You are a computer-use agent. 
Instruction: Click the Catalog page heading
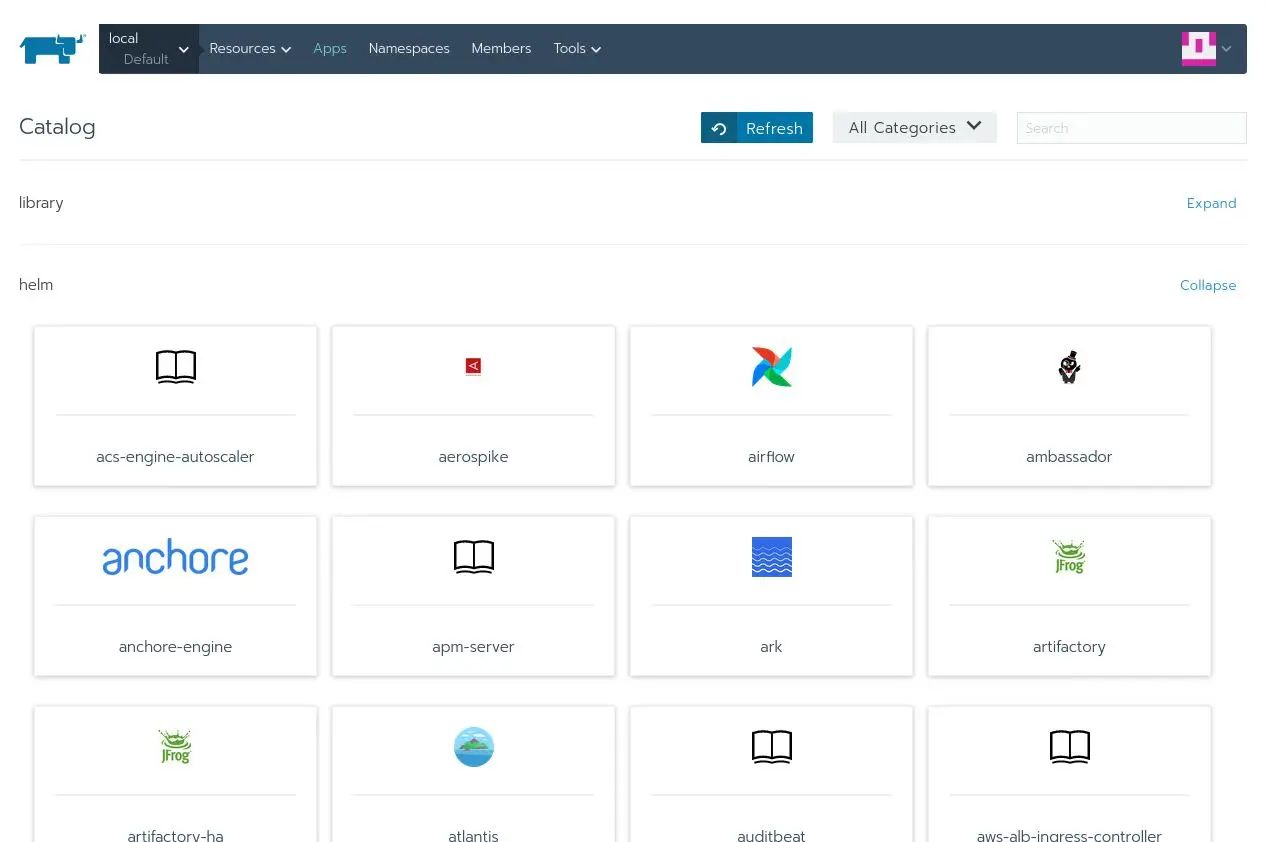[57, 127]
